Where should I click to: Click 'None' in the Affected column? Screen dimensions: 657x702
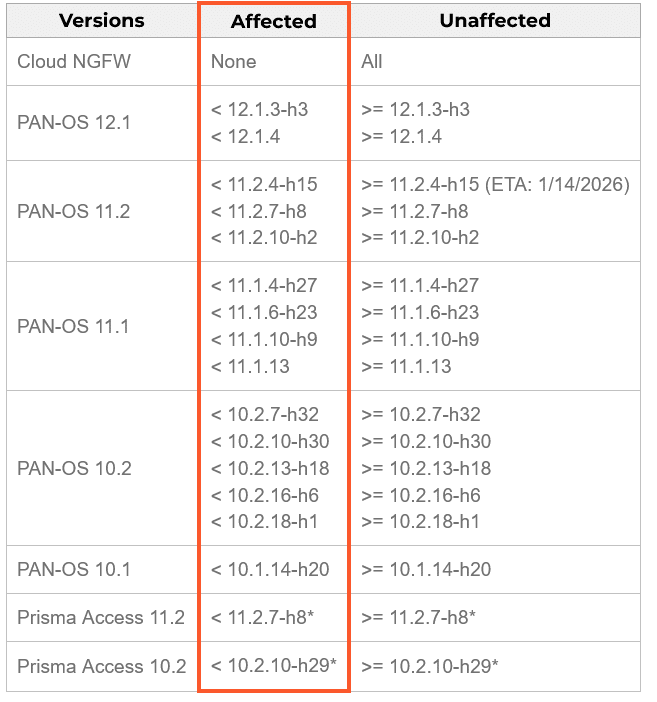click(x=233, y=62)
